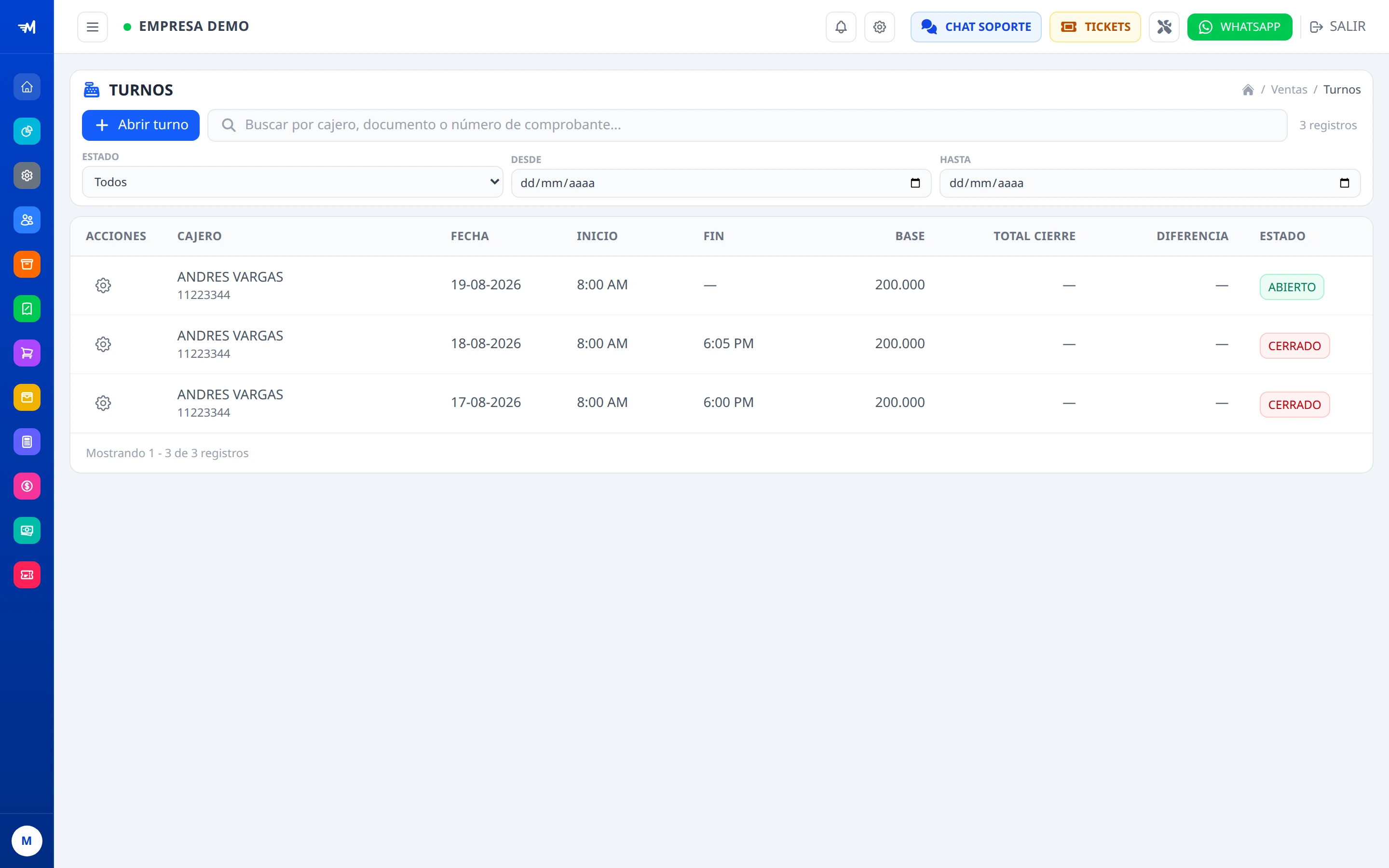Open the pie chart reports sidebar icon
Viewport: 1389px width, 868px height.
click(x=27, y=132)
